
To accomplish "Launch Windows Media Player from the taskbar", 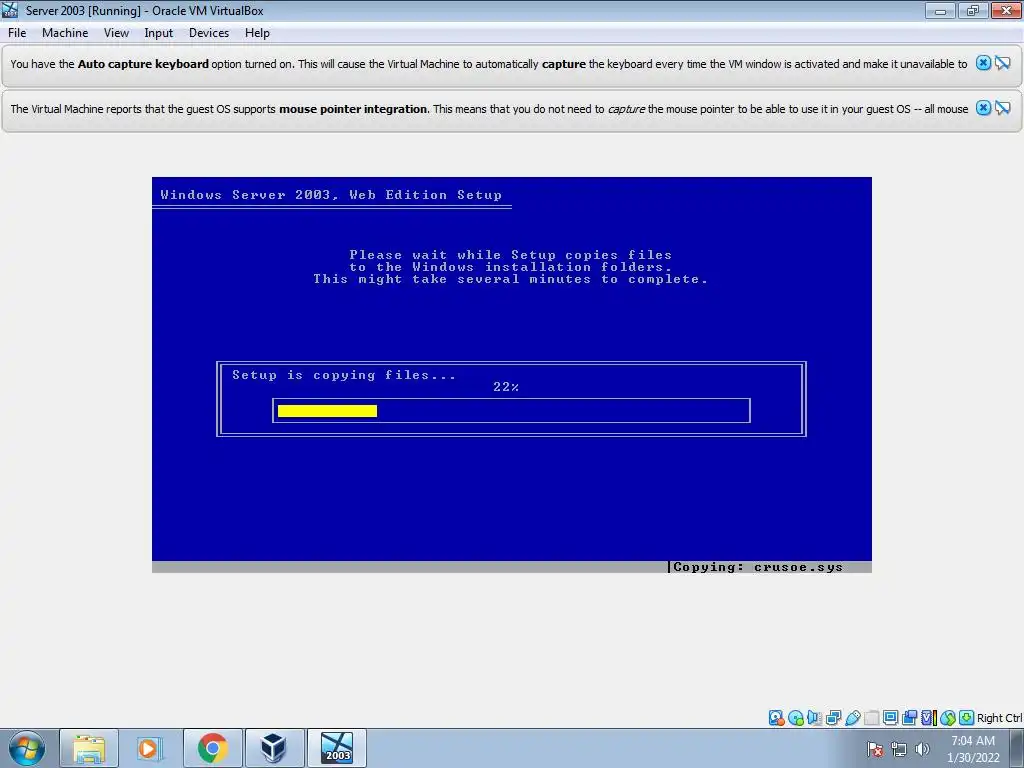I will coord(150,748).
